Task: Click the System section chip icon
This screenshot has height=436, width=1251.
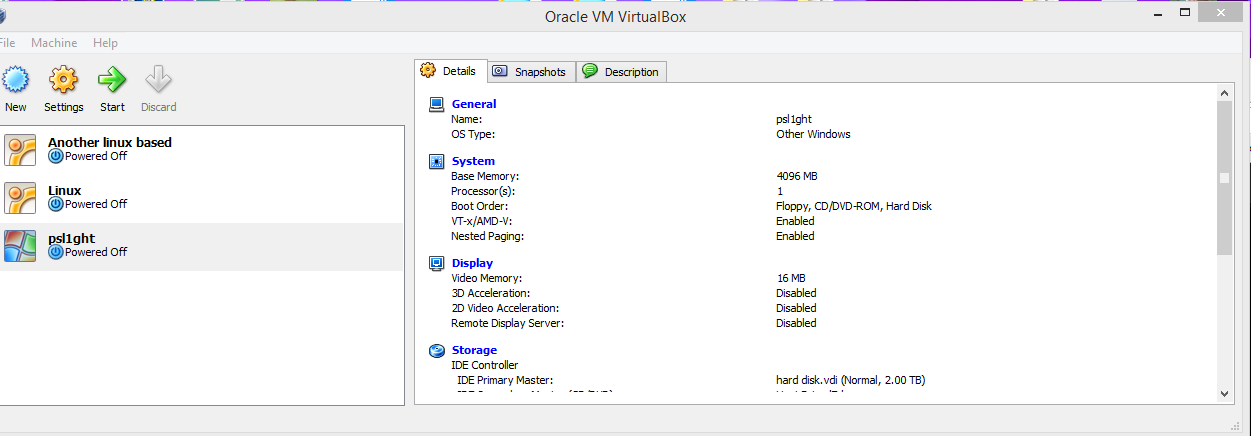Action: 437,161
